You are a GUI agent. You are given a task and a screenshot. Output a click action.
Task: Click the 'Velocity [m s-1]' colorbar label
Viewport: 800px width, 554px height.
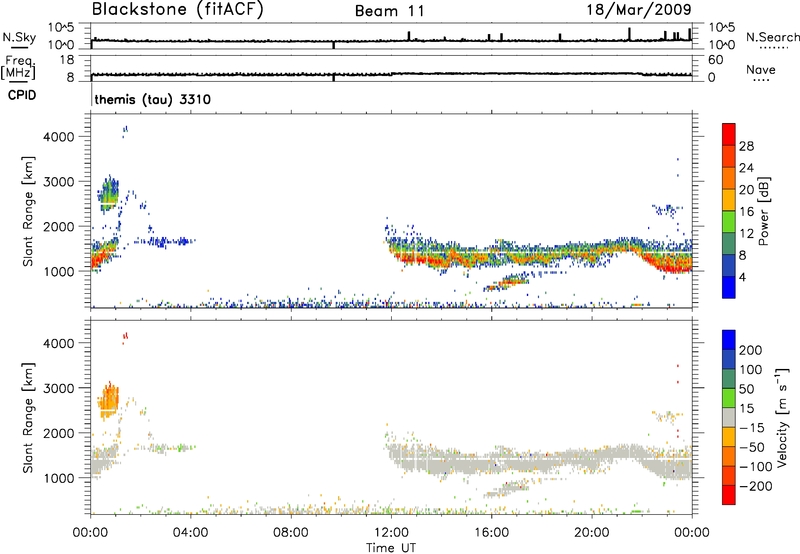(x=781, y=417)
